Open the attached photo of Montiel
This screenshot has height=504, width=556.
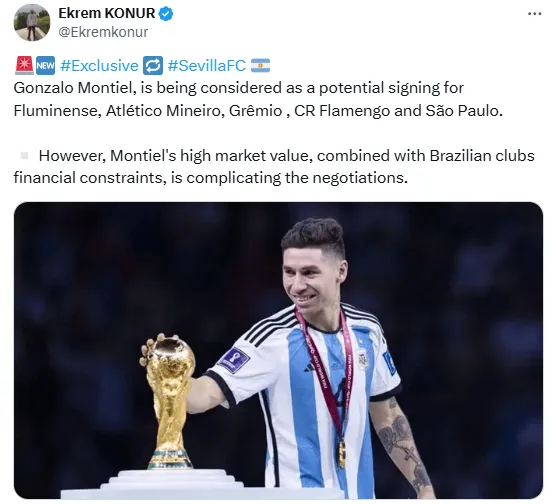278,350
